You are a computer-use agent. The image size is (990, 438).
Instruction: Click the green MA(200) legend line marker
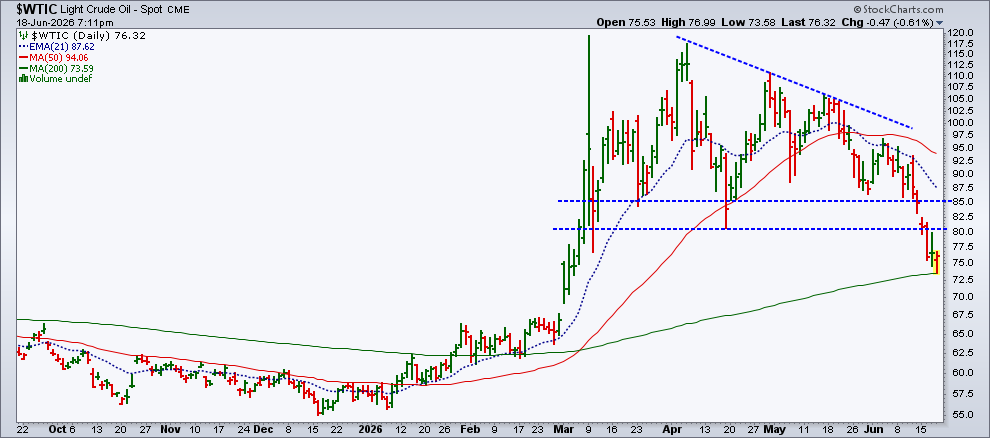pyautogui.click(x=23, y=68)
